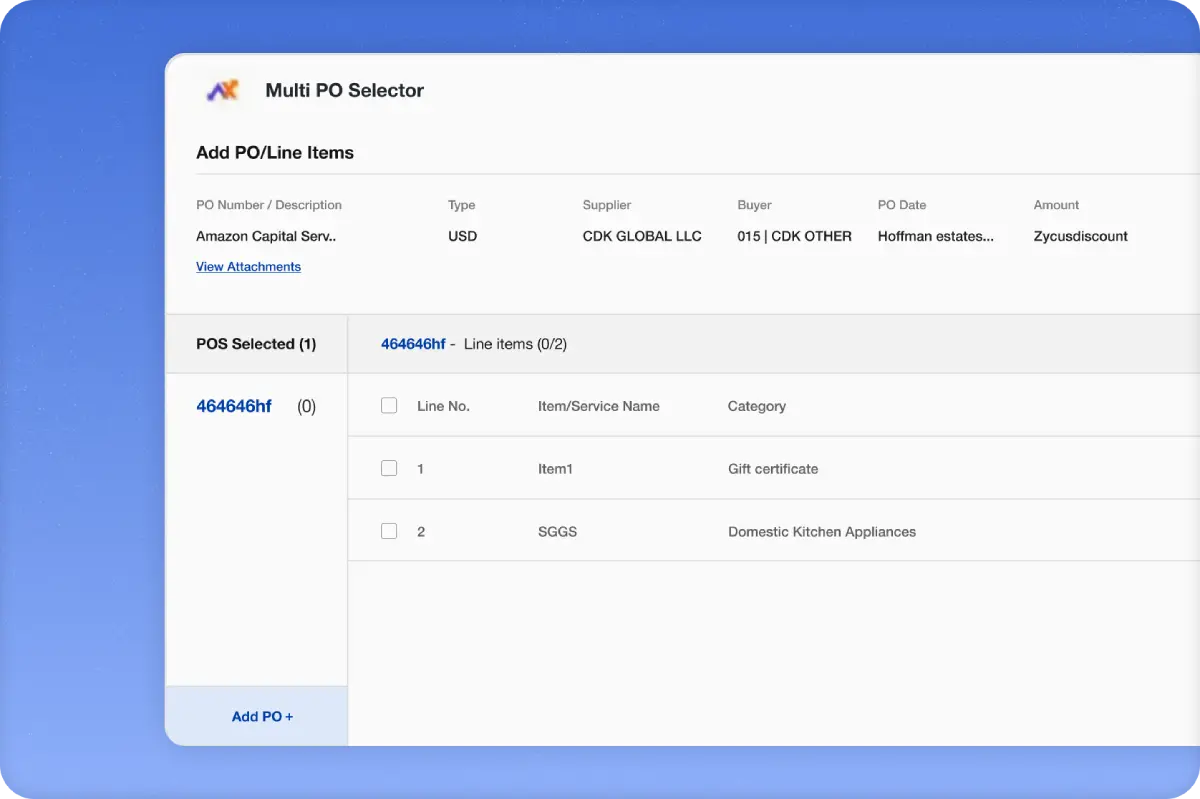Viewport: 1200px width, 799px height.
Task: Tick the checkbox for line 1
Action: [x=389, y=469]
